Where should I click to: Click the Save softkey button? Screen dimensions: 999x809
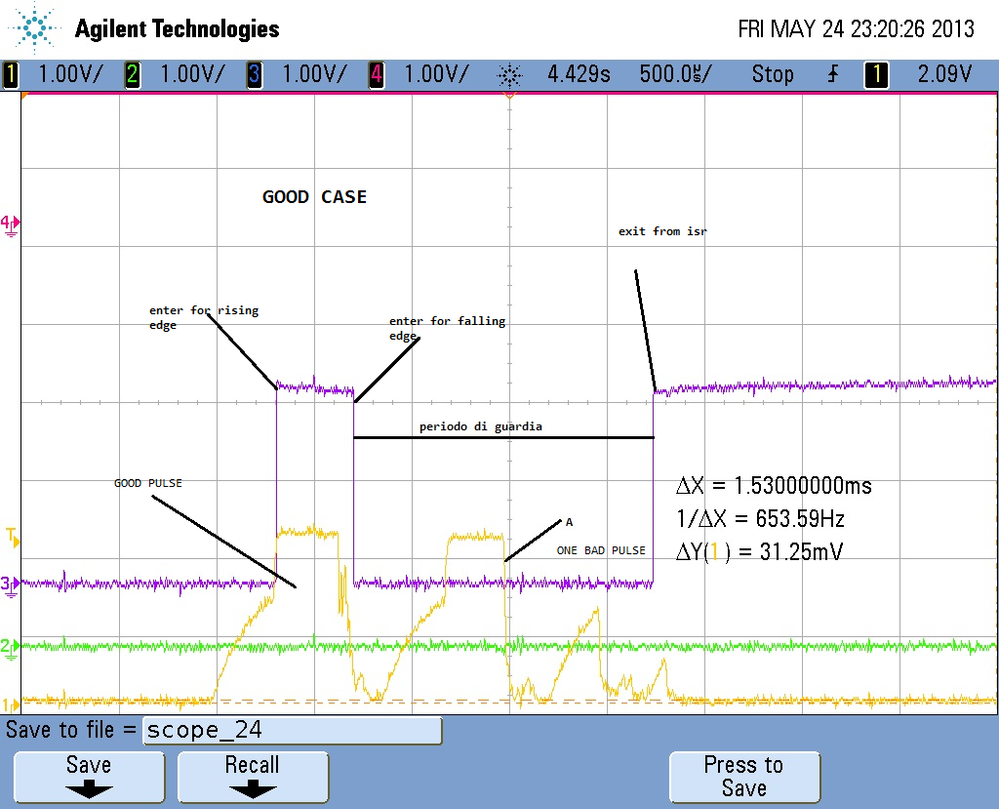coord(89,777)
